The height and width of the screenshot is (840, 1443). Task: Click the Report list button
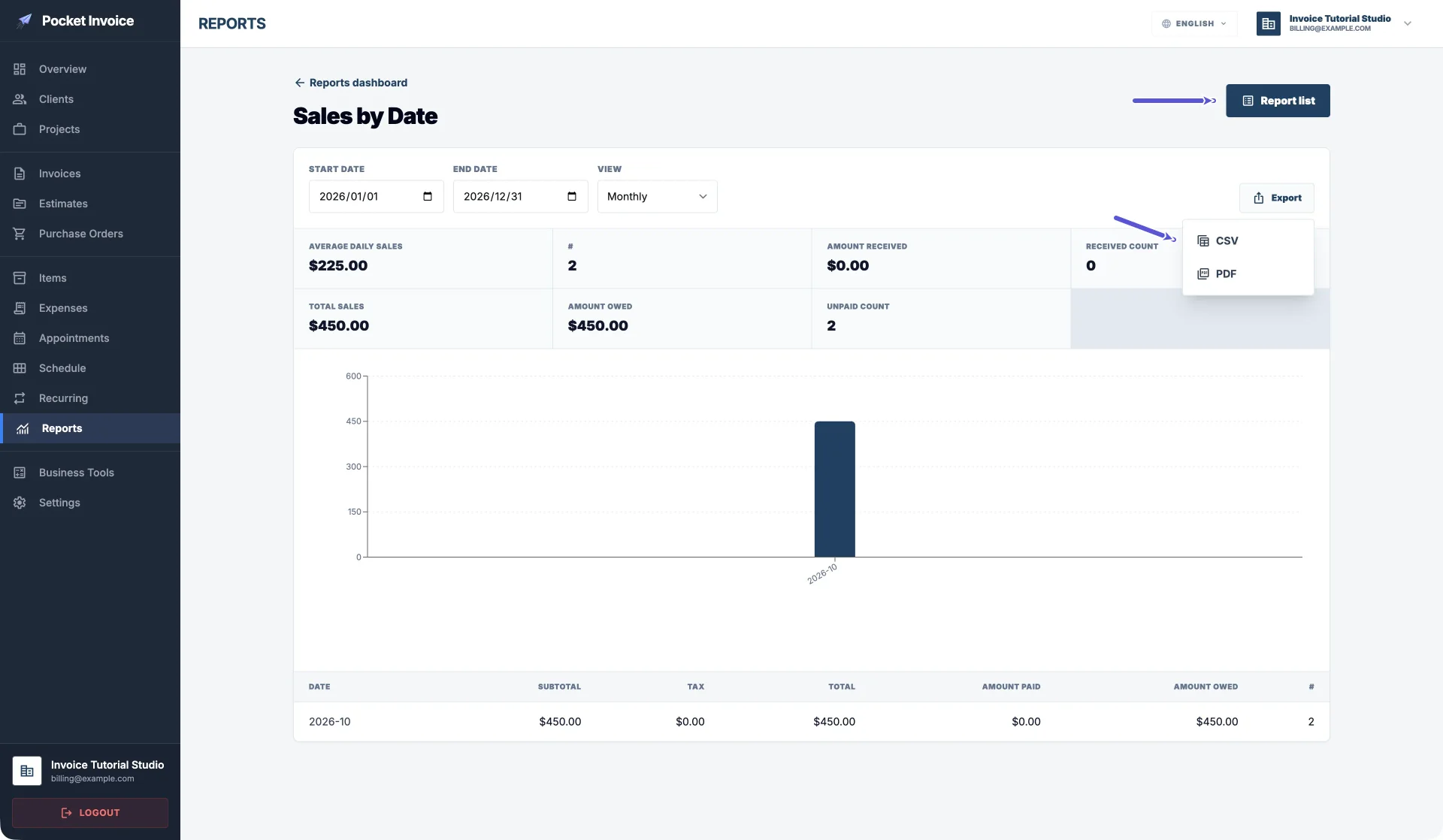click(x=1278, y=101)
